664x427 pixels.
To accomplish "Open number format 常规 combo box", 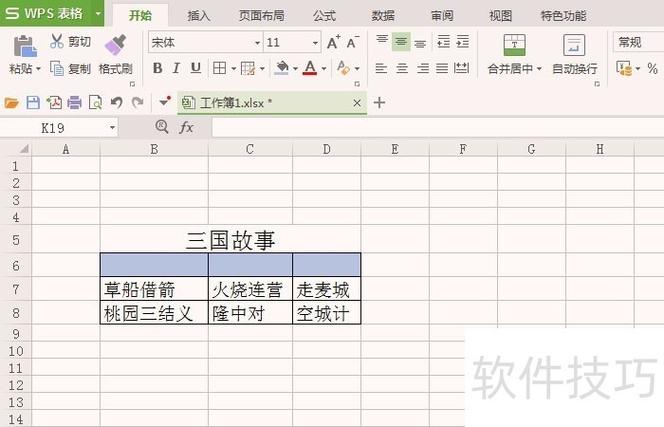I will tap(638, 42).
